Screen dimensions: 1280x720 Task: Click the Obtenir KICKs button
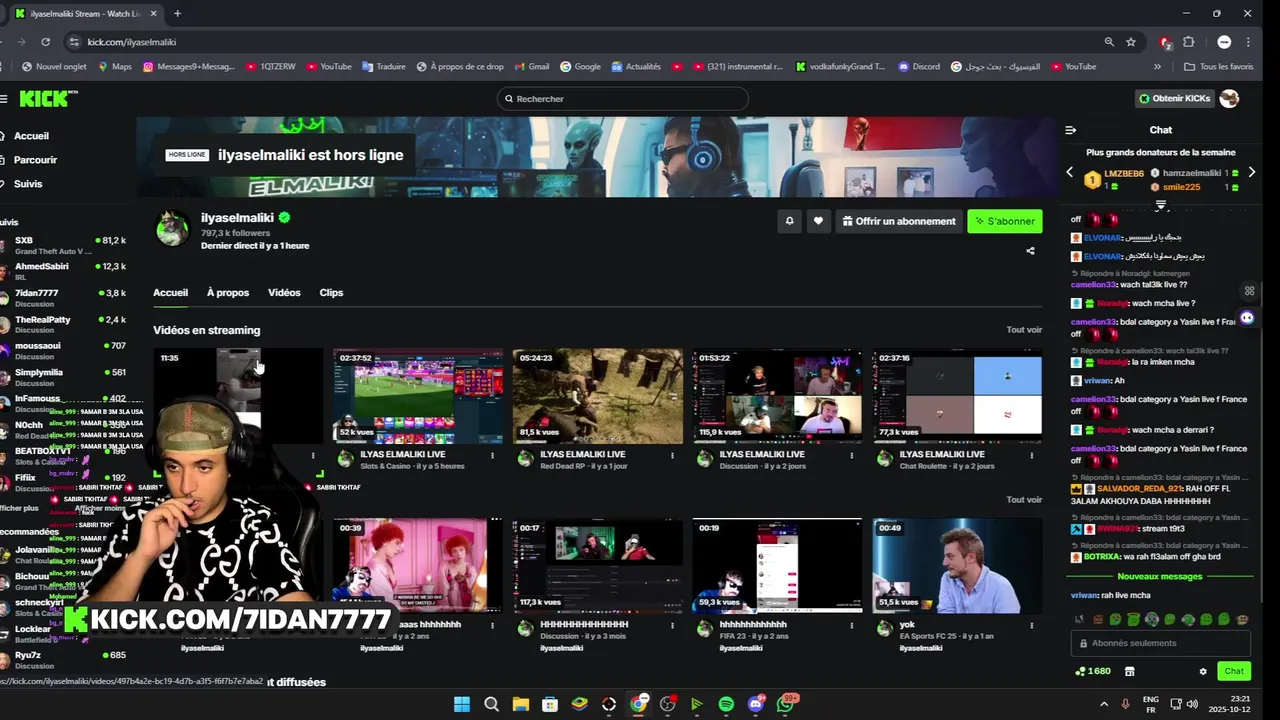tap(1175, 98)
